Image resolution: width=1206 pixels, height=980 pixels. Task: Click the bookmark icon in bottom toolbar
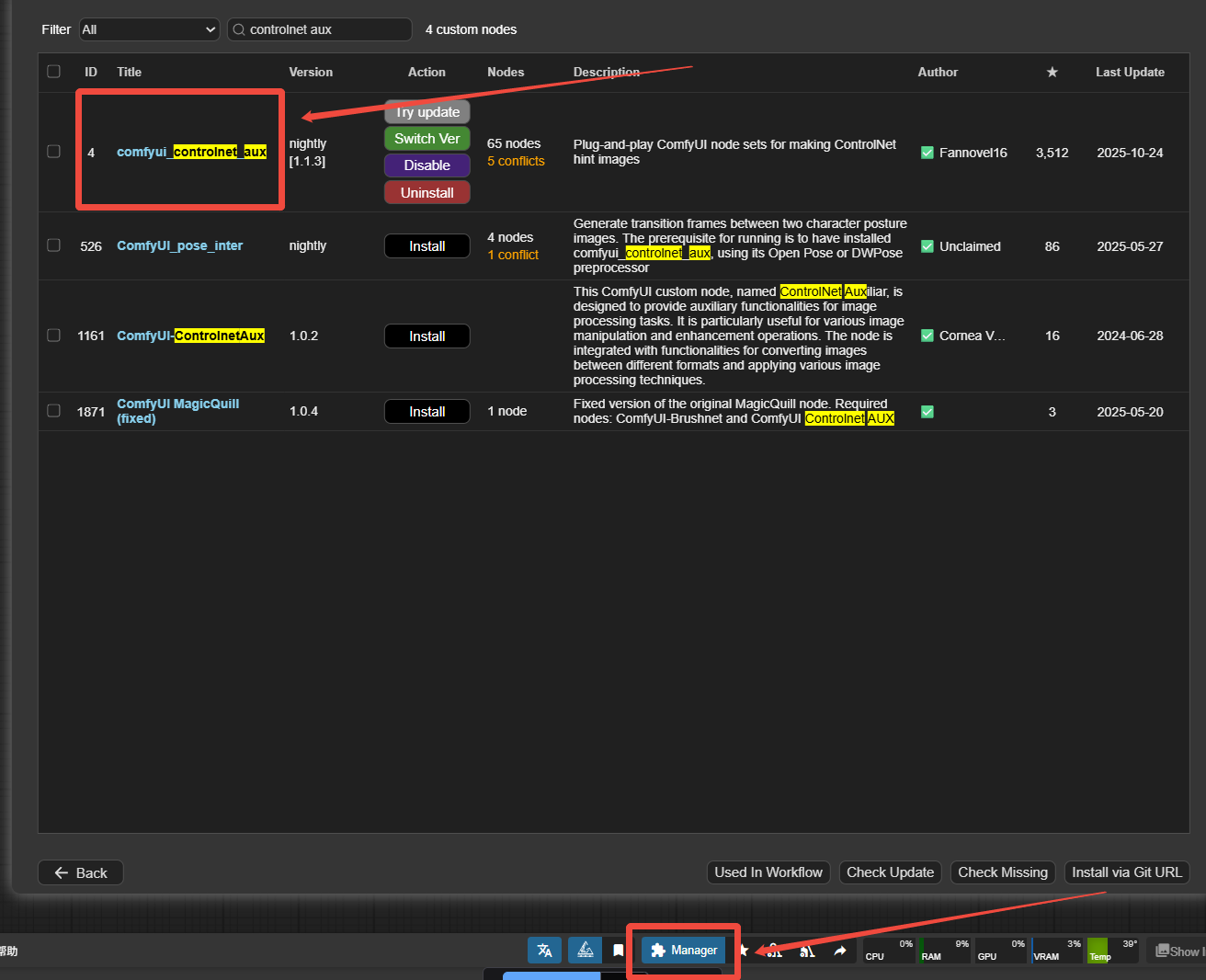pyautogui.click(x=619, y=951)
